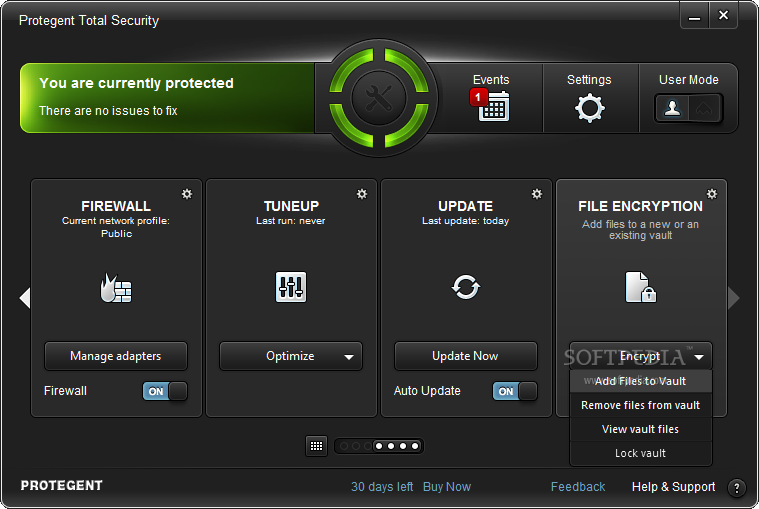Choose Lock vault menu entry
This screenshot has width=759, height=509.
coord(640,453)
